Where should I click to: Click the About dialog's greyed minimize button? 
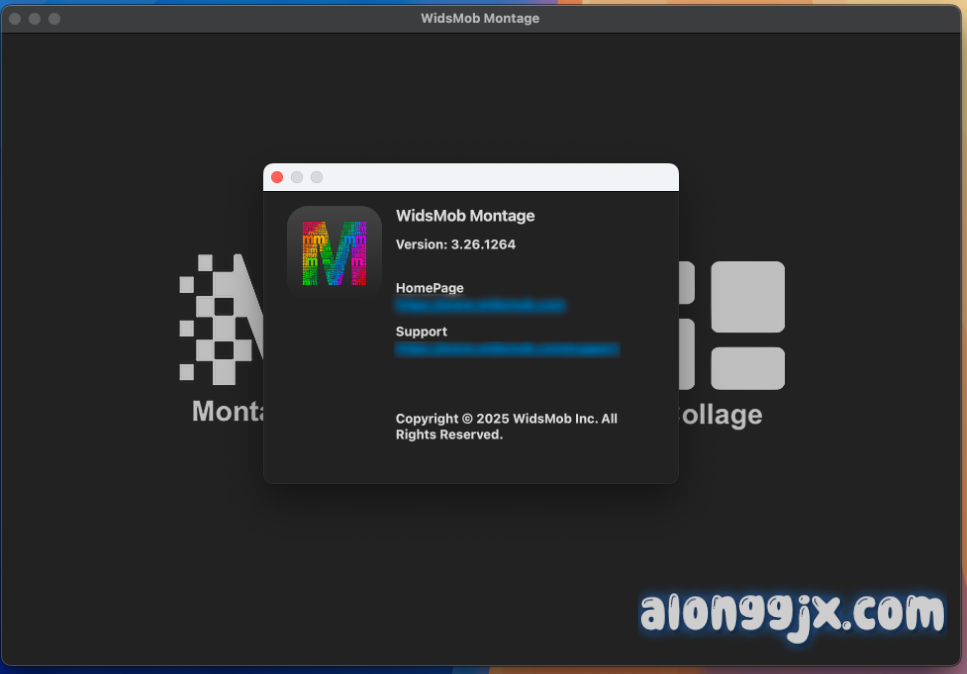coord(297,177)
